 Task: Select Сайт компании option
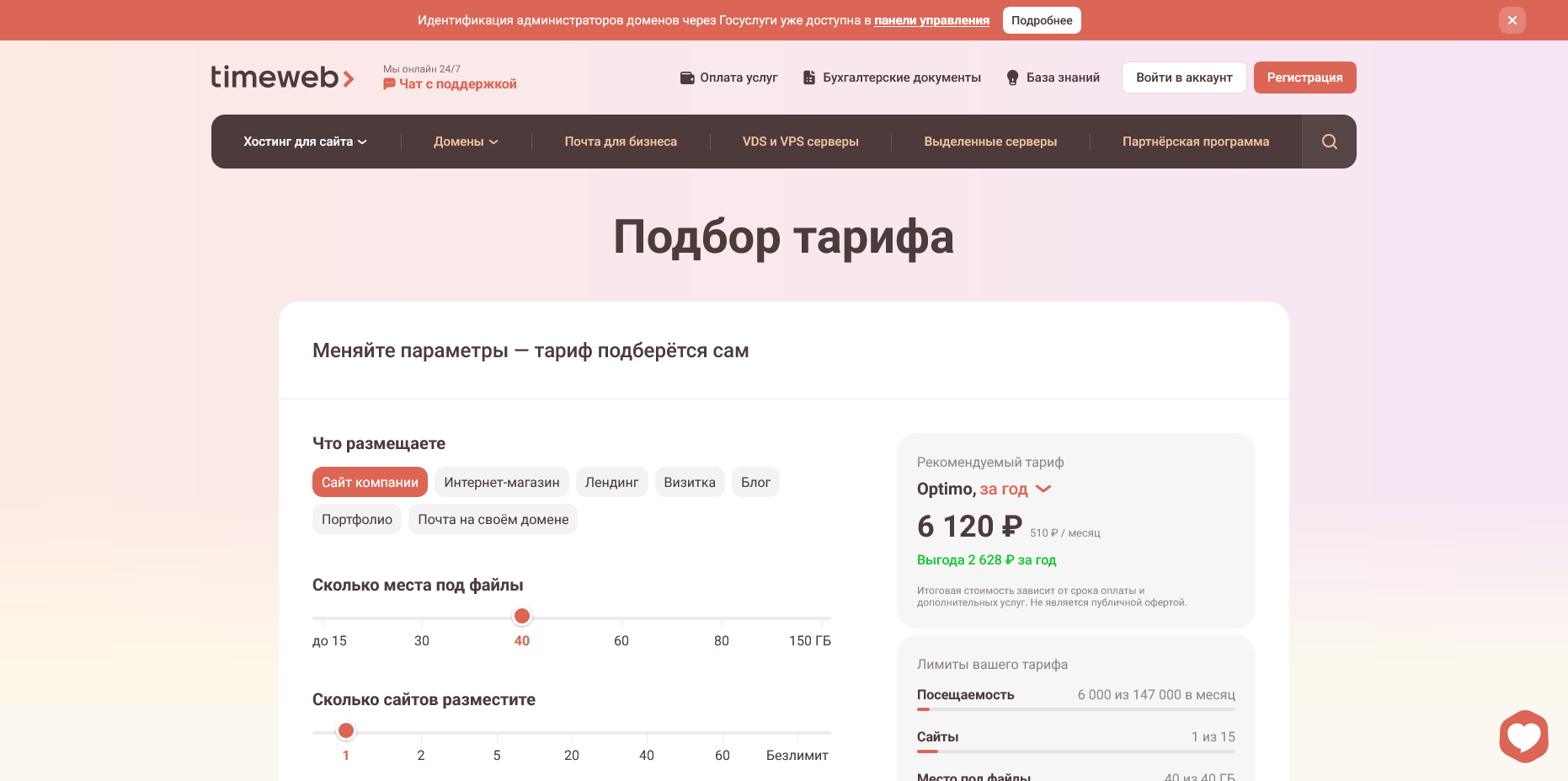coord(370,482)
